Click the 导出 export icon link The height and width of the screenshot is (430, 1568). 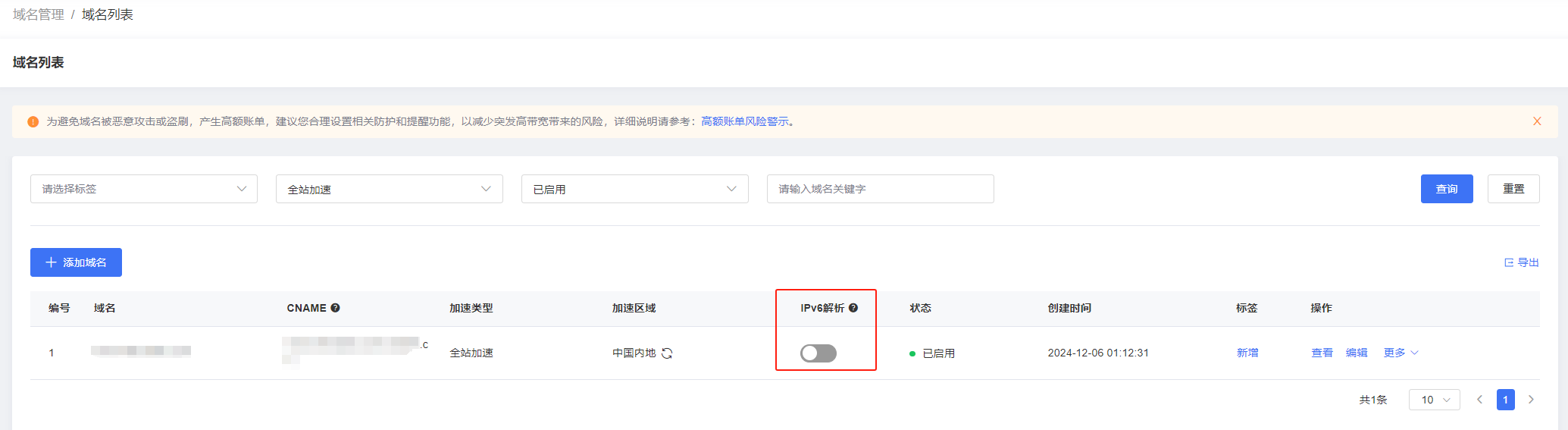coord(1522,262)
